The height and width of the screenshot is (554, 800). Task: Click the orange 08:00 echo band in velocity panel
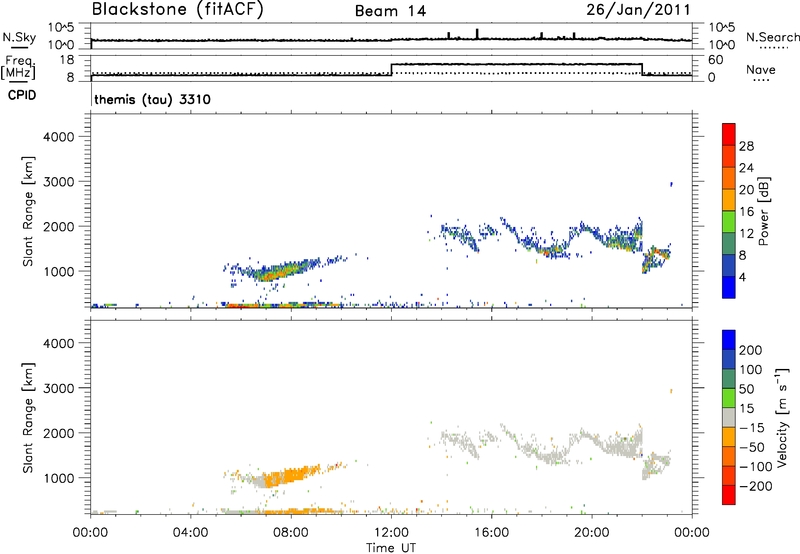[x=291, y=475]
